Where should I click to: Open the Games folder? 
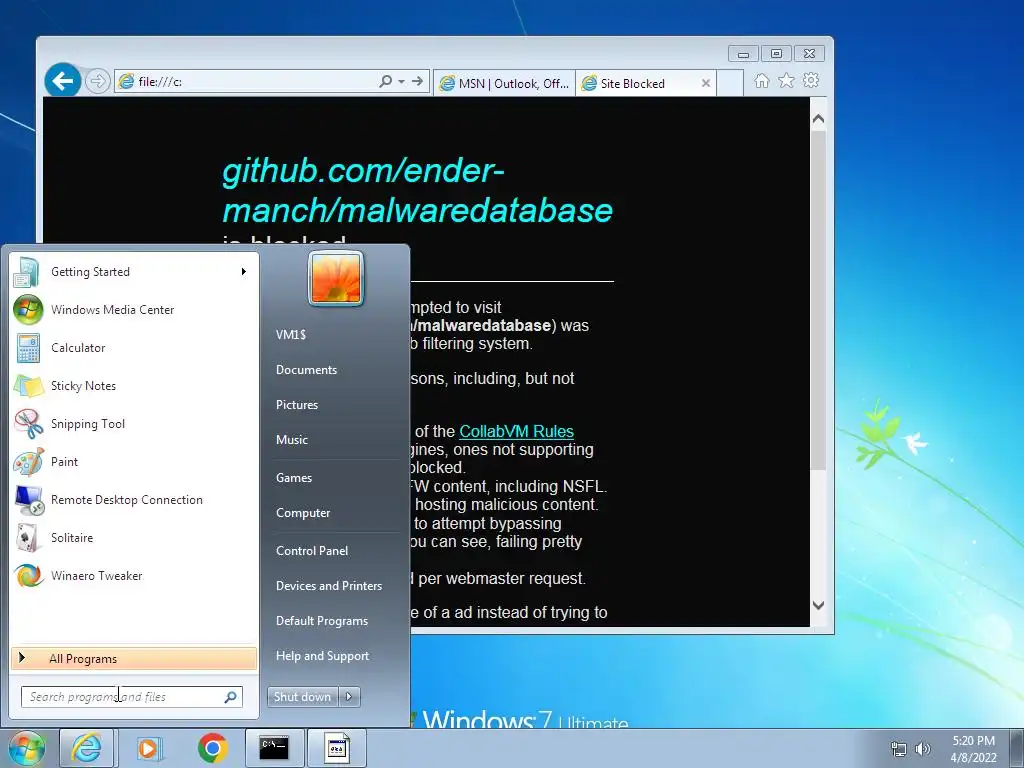(294, 478)
